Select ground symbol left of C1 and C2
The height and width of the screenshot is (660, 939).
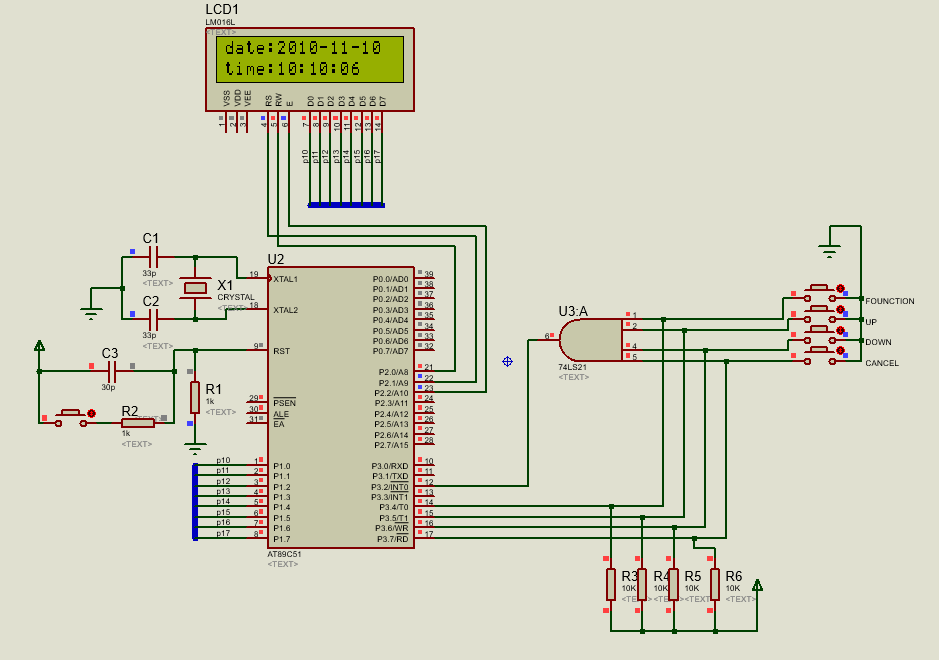click(91, 313)
